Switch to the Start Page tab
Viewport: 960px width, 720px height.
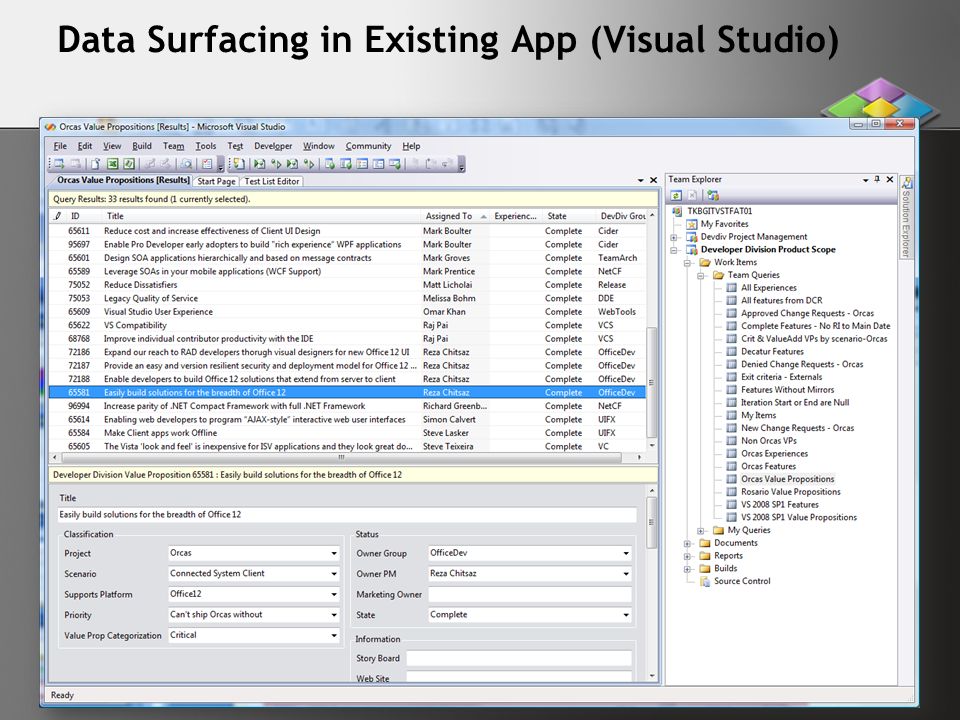point(216,181)
